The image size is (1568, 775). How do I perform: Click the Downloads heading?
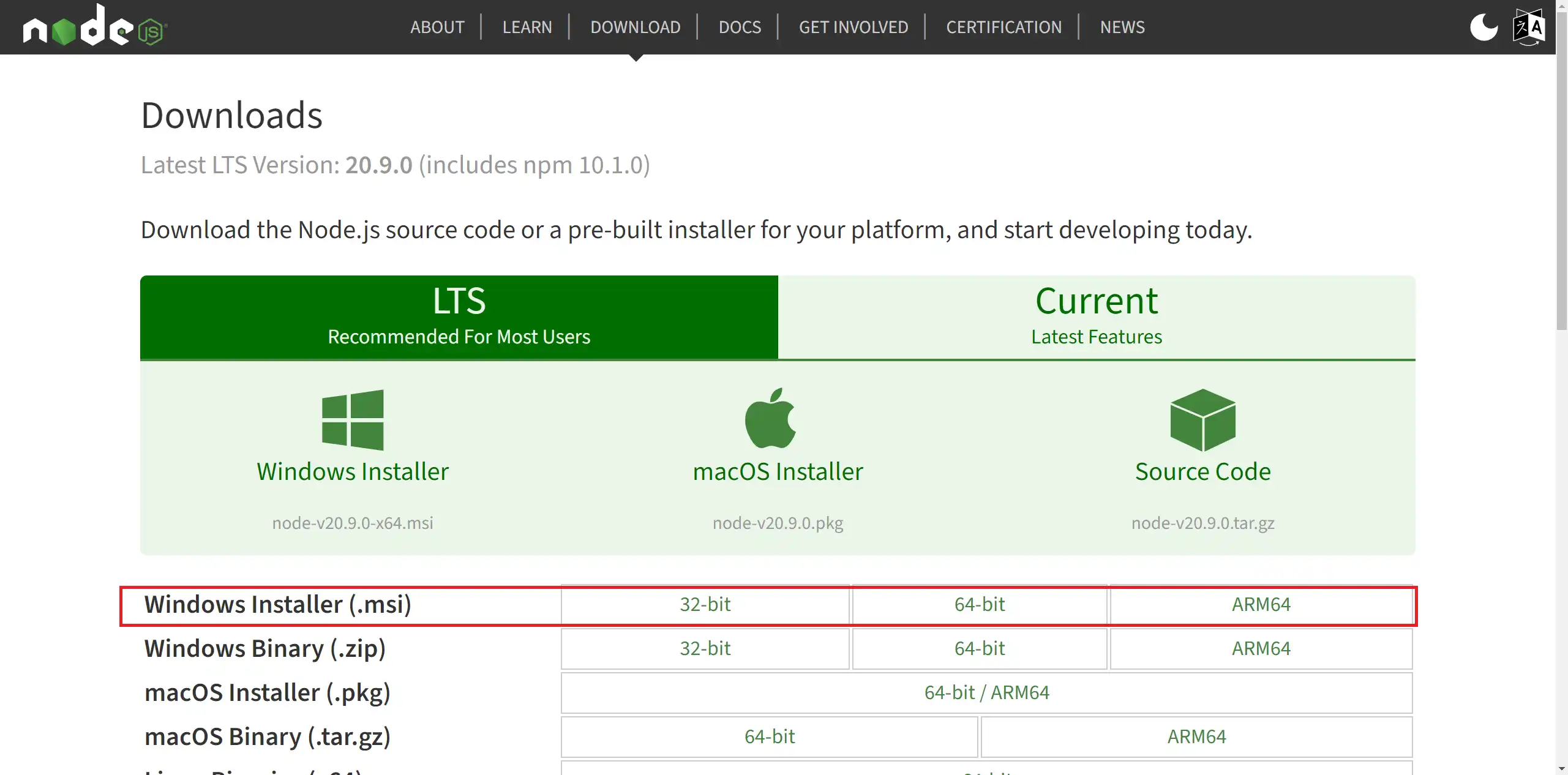click(231, 115)
